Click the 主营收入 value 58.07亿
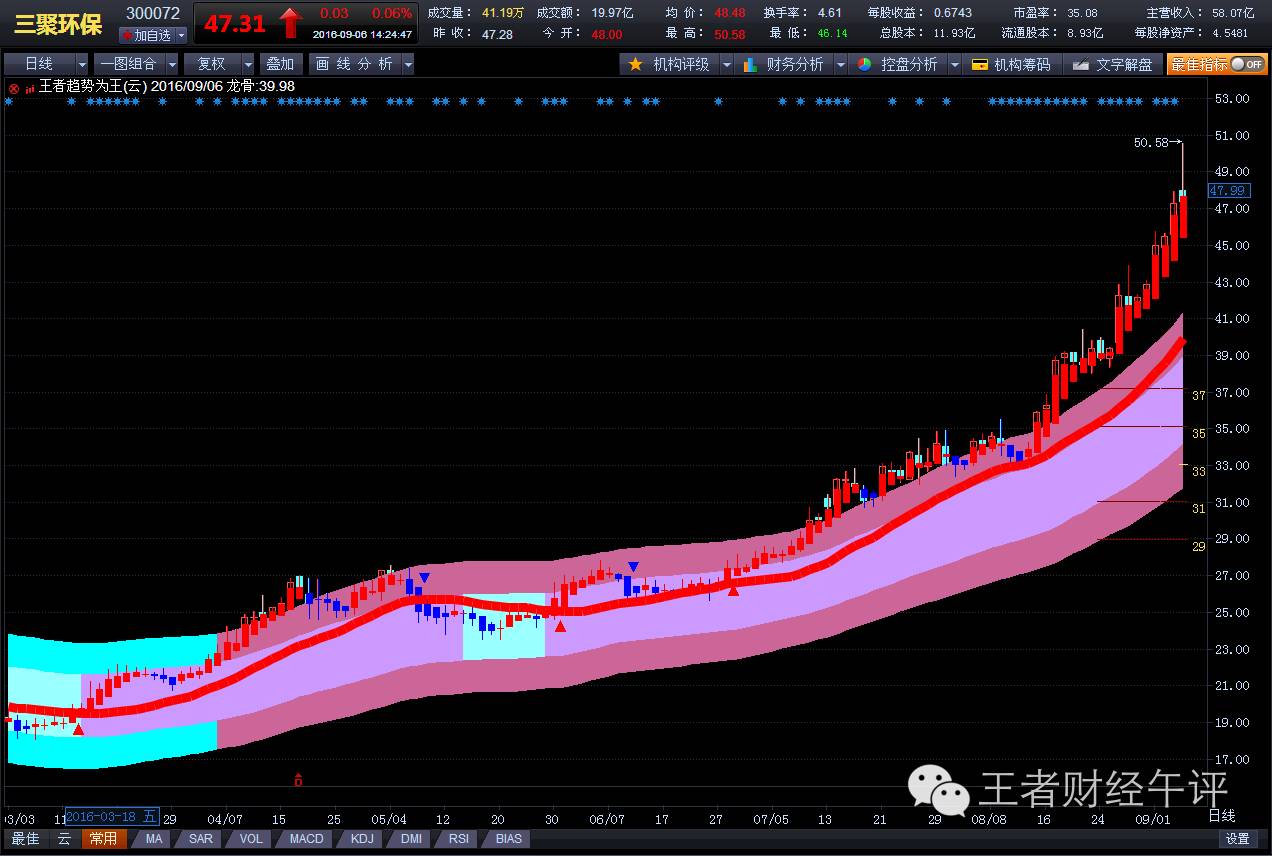This screenshot has width=1272, height=856. click(1232, 13)
